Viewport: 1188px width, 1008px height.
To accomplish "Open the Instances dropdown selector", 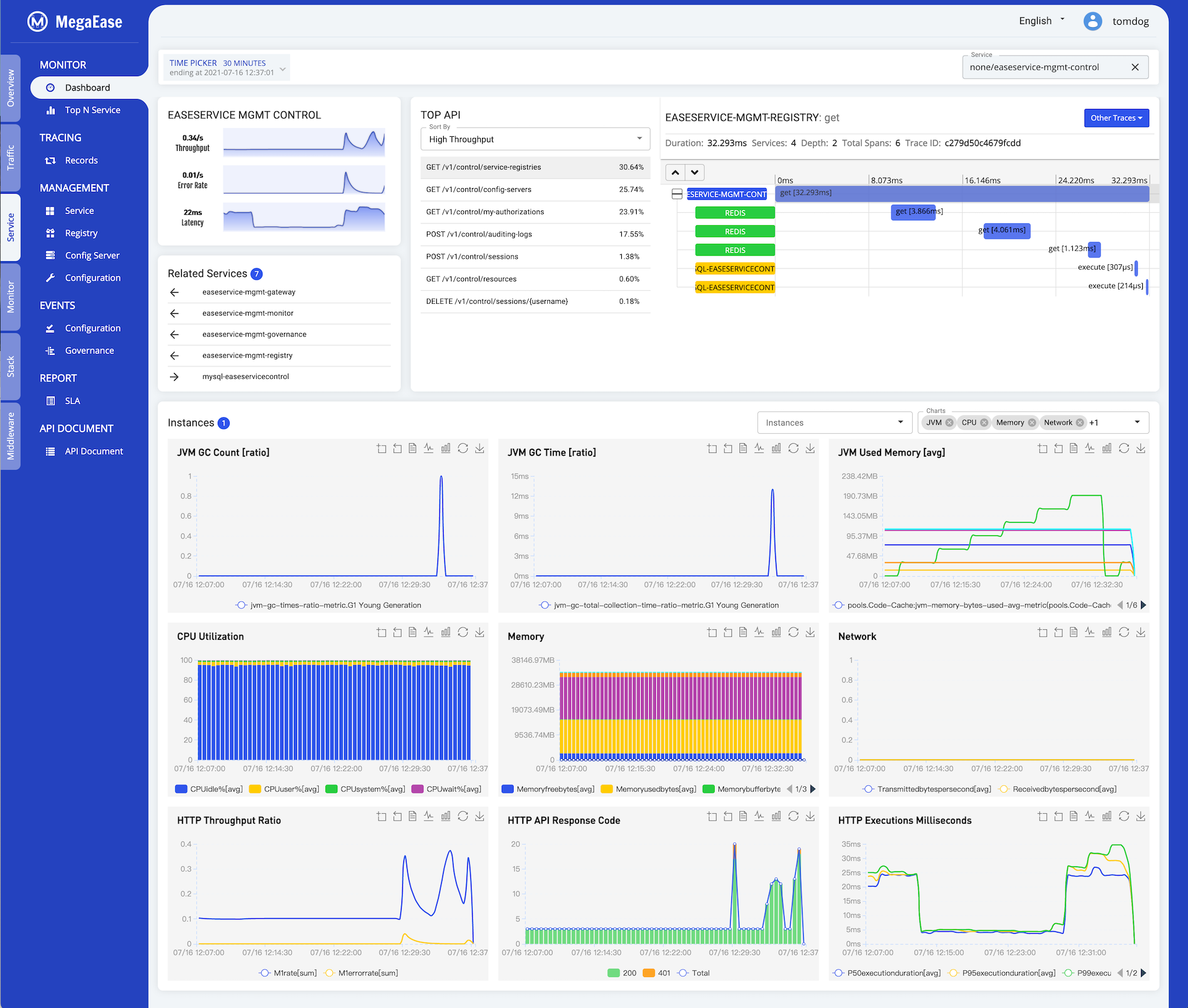I will coord(833,421).
